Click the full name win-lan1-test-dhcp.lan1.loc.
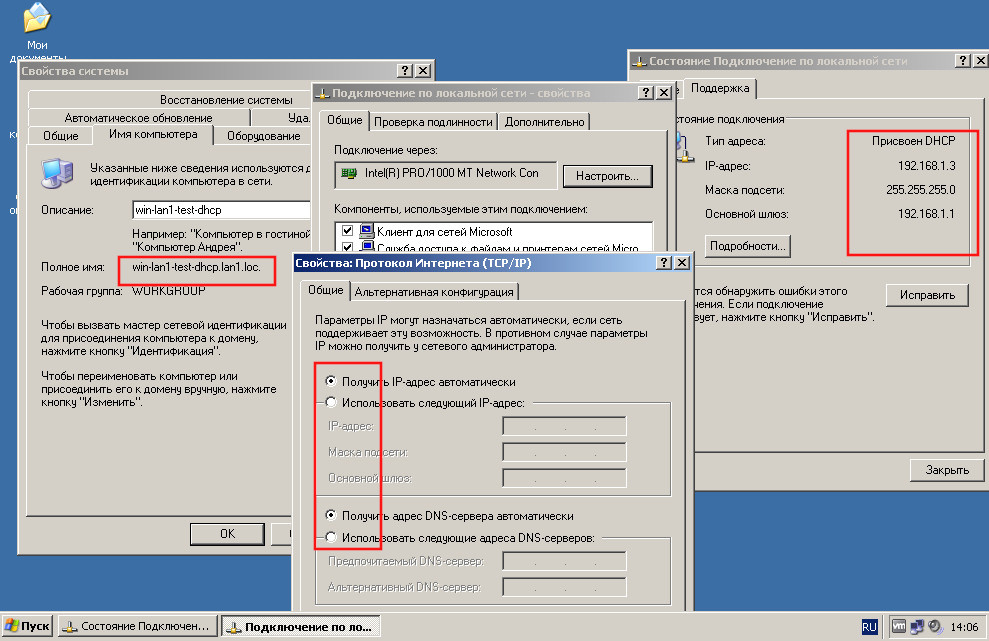This screenshot has height=641, width=989. coord(196,267)
